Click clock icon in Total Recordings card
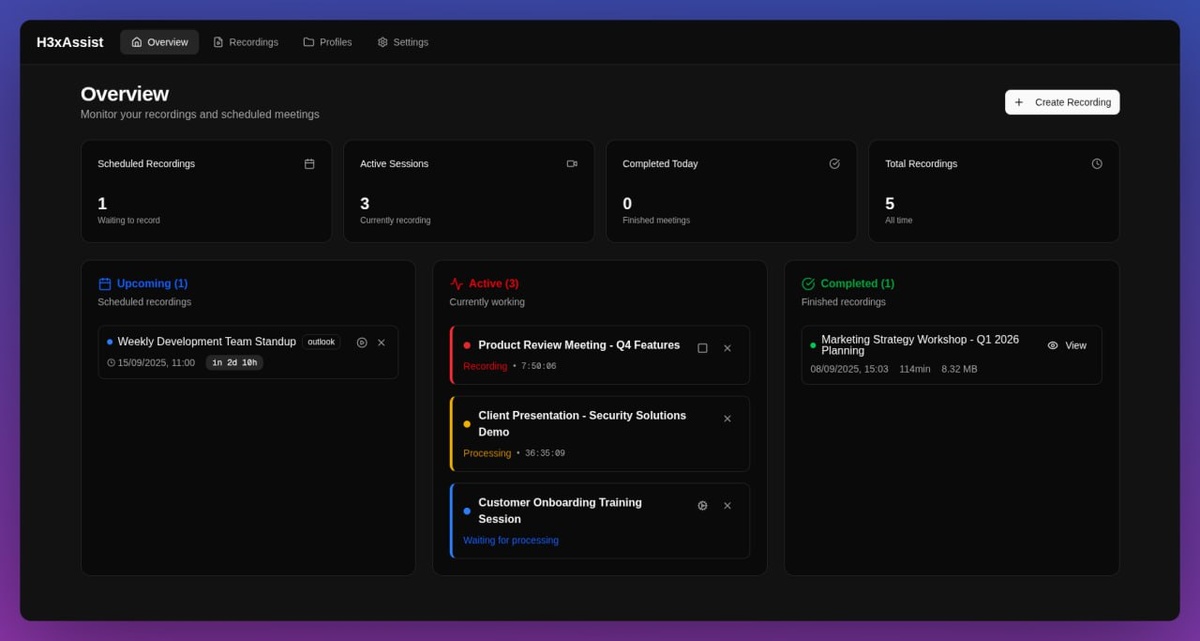Screen dimensions: 1200x641 1097,164
